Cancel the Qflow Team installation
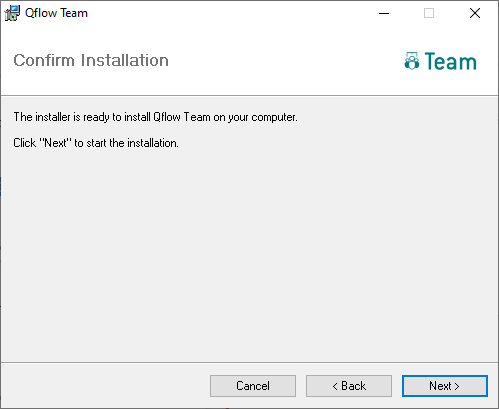The height and width of the screenshot is (409, 499). tap(253, 386)
